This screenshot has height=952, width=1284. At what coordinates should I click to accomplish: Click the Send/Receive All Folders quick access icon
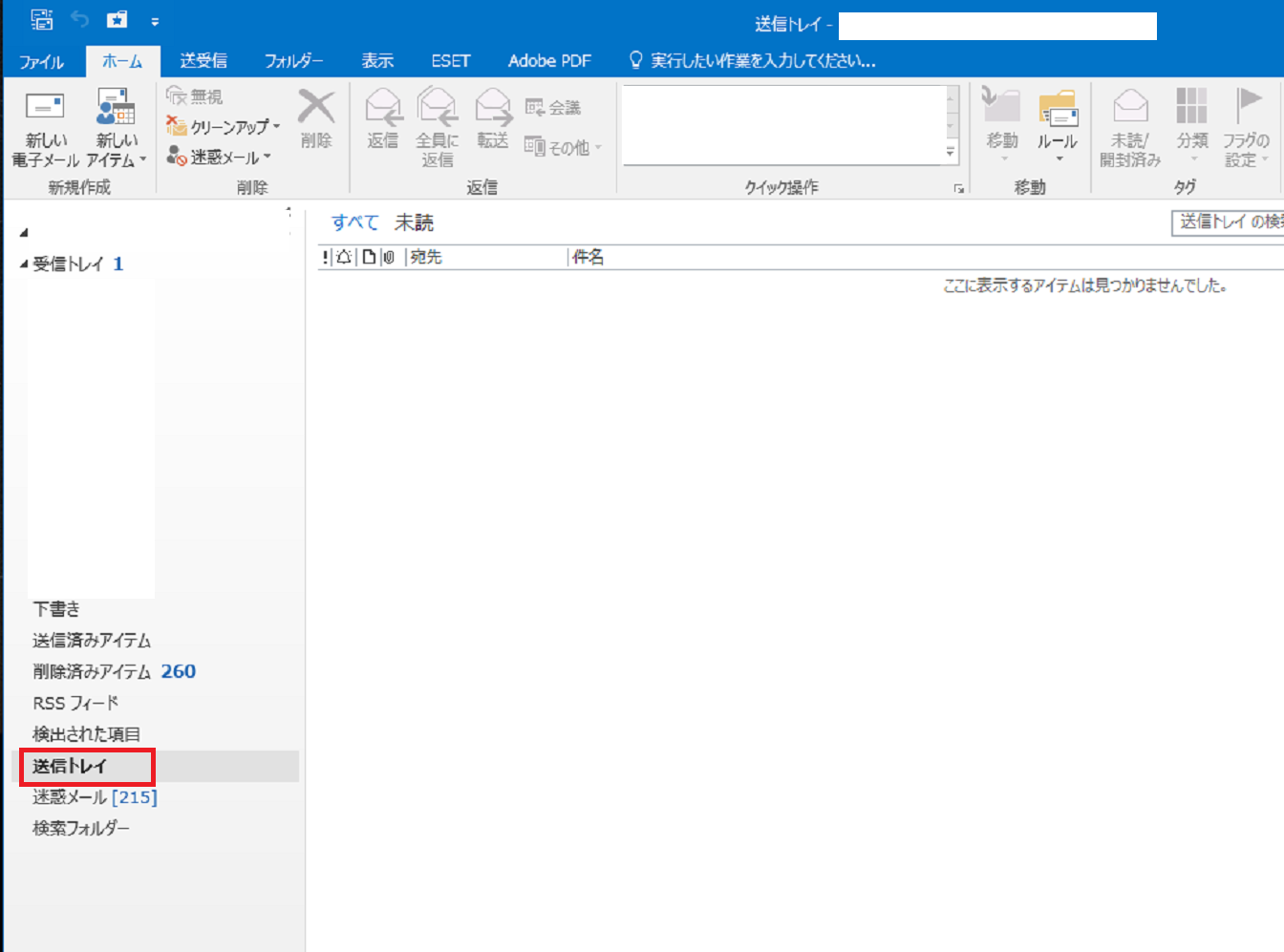click(42, 19)
